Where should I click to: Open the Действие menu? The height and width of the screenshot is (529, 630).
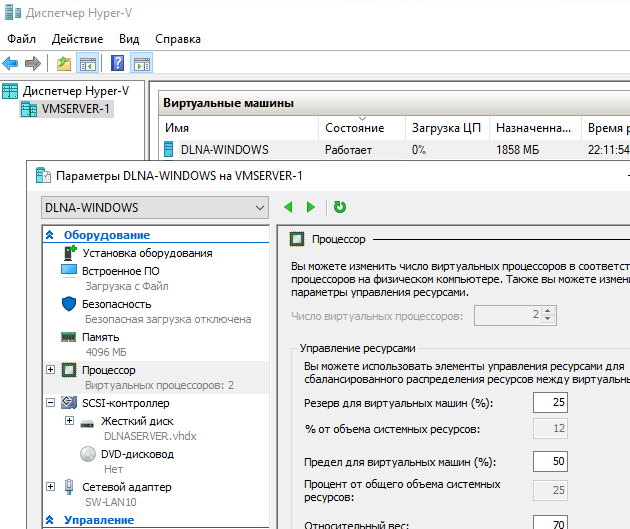click(78, 39)
